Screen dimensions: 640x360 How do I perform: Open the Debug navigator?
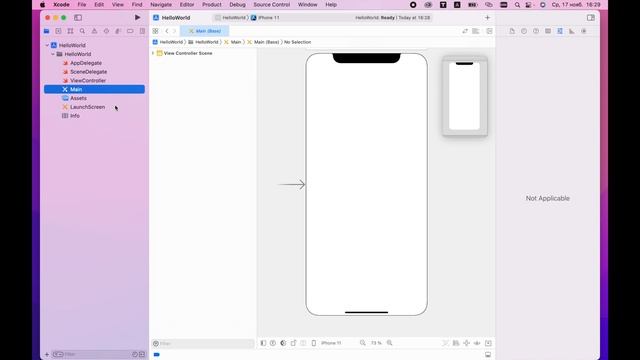coord(118,31)
